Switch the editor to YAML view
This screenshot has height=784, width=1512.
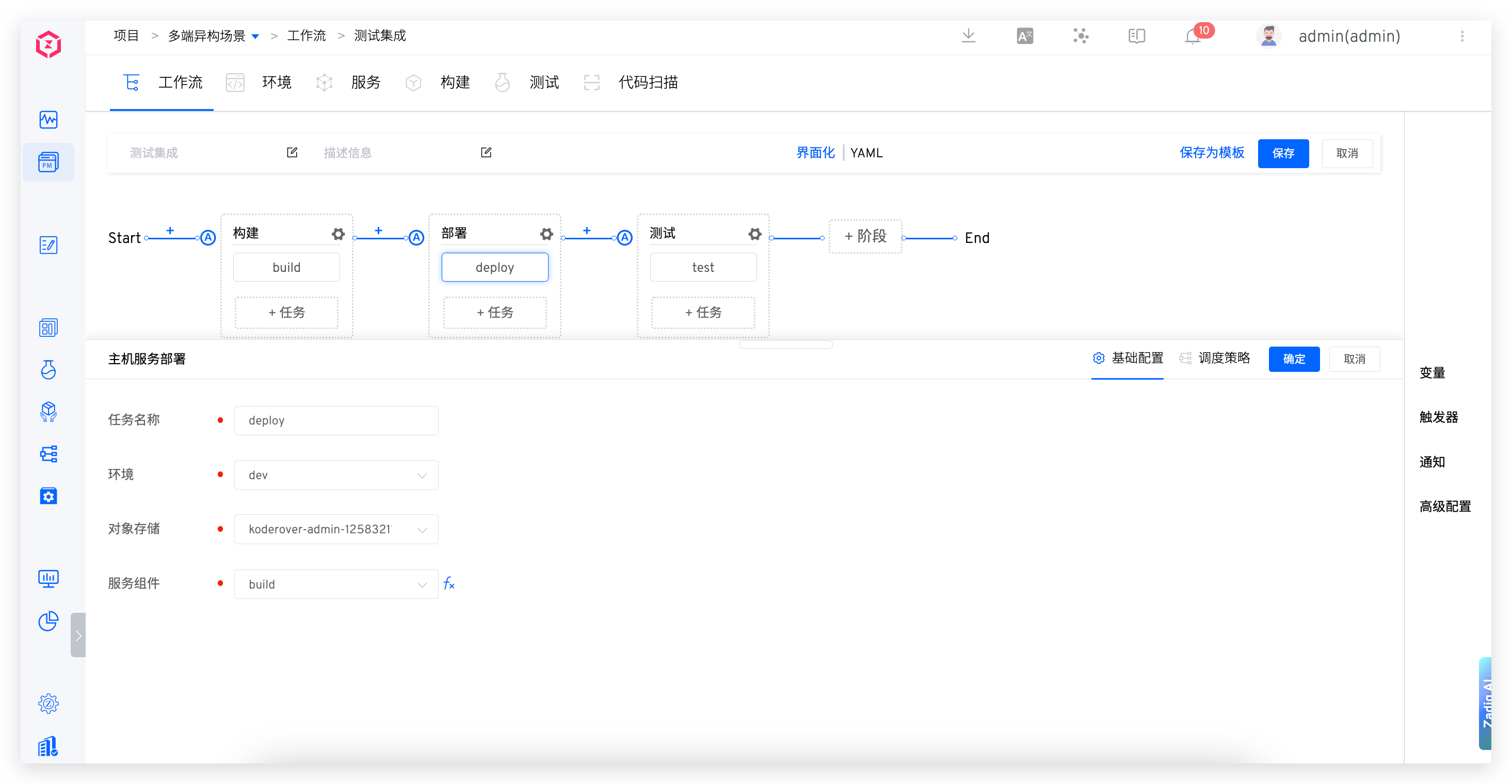click(866, 153)
